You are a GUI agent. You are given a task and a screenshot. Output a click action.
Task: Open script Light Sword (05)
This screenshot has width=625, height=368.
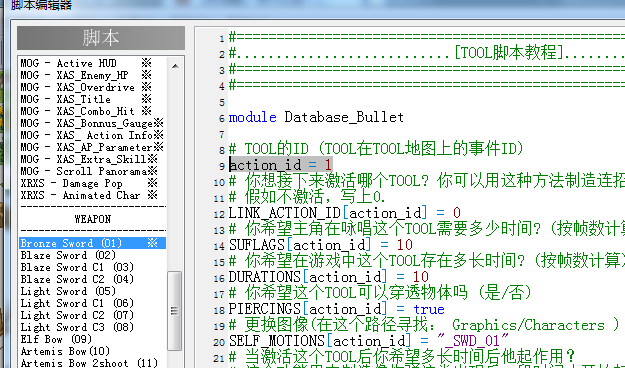coord(92,291)
